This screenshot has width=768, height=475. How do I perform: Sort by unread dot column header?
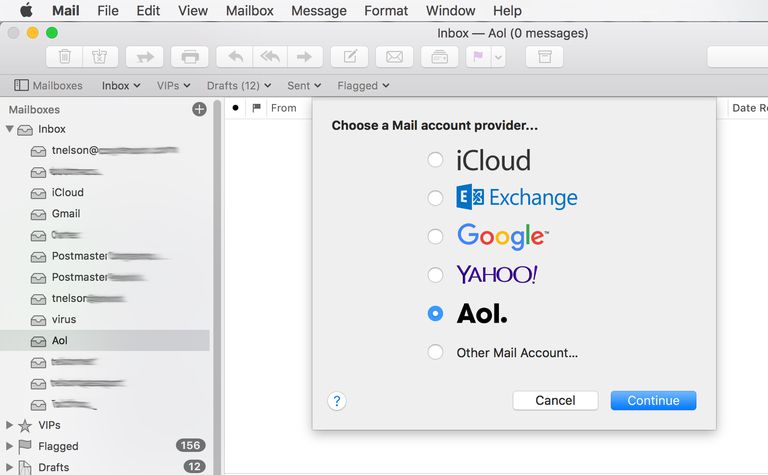[x=236, y=108]
